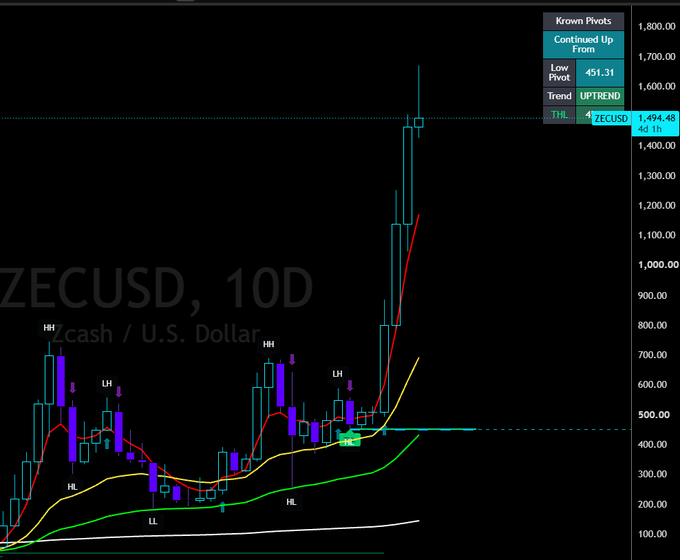
Task: Click the 1,700.00 price axis label
Action: pyautogui.click(x=657, y=56)
